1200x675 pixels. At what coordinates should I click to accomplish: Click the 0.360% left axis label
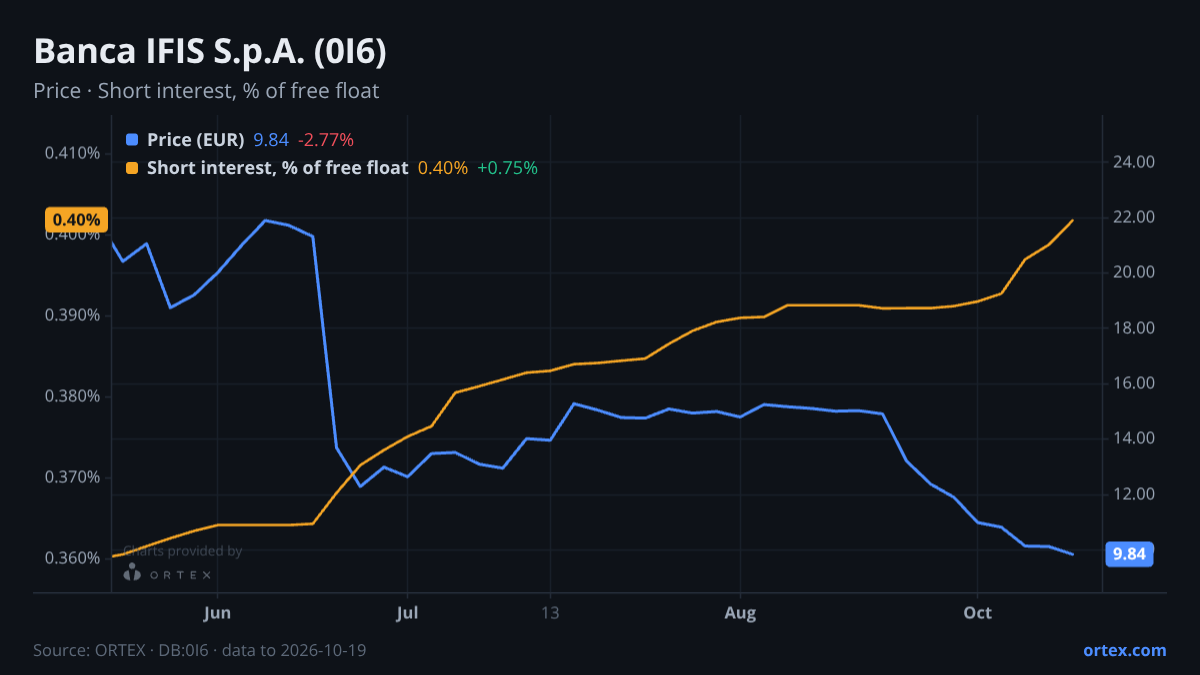tap(73, 558)
